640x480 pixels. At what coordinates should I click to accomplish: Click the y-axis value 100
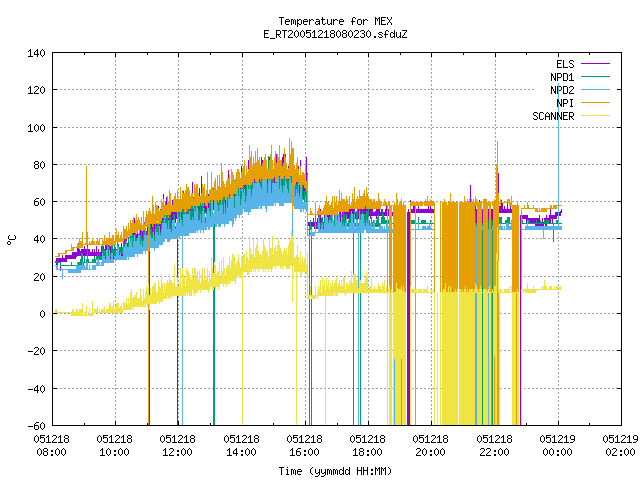(36, 128)
